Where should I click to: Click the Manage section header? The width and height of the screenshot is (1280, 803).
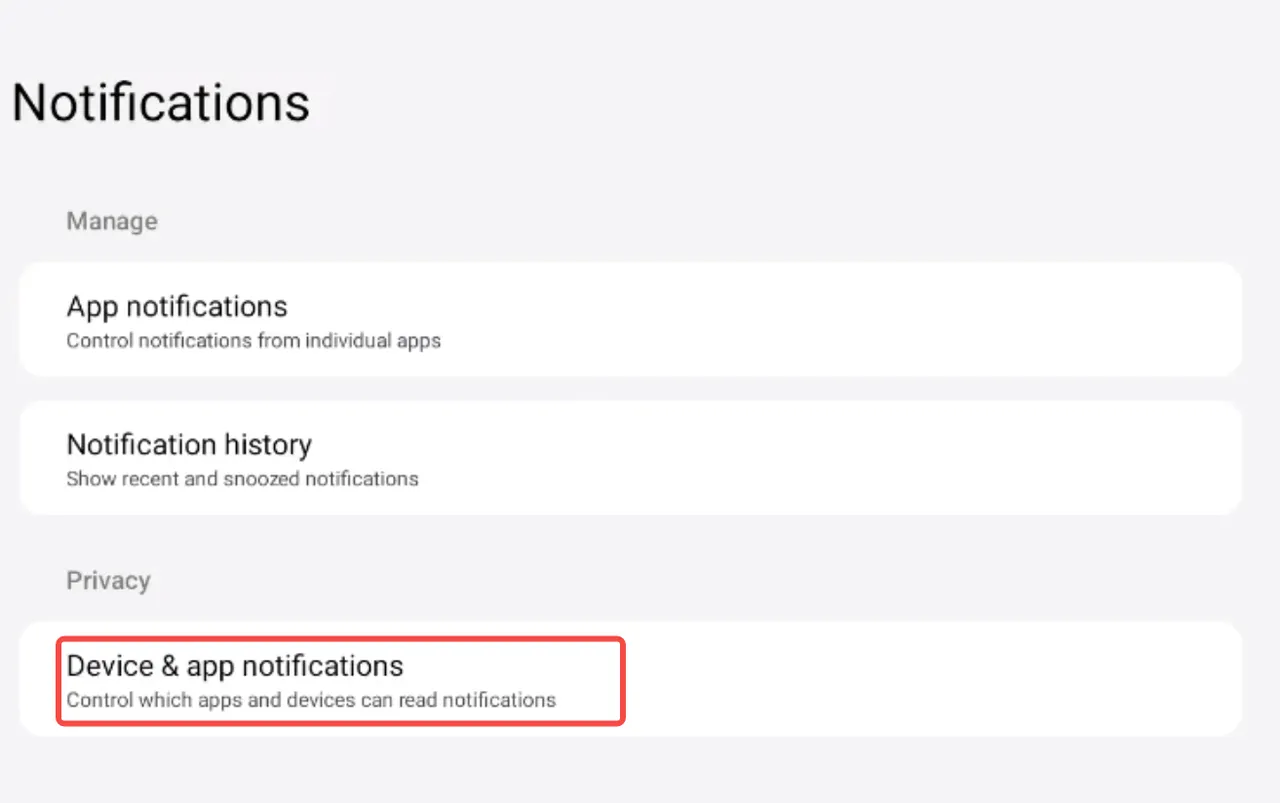click(112, 221)
